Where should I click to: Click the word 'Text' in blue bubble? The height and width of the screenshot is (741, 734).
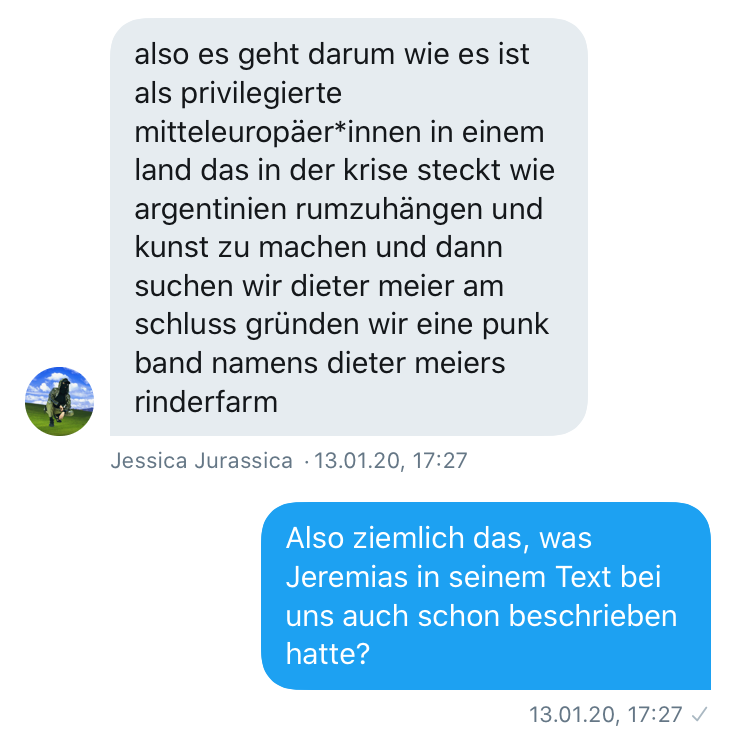[x=583, y=577]
